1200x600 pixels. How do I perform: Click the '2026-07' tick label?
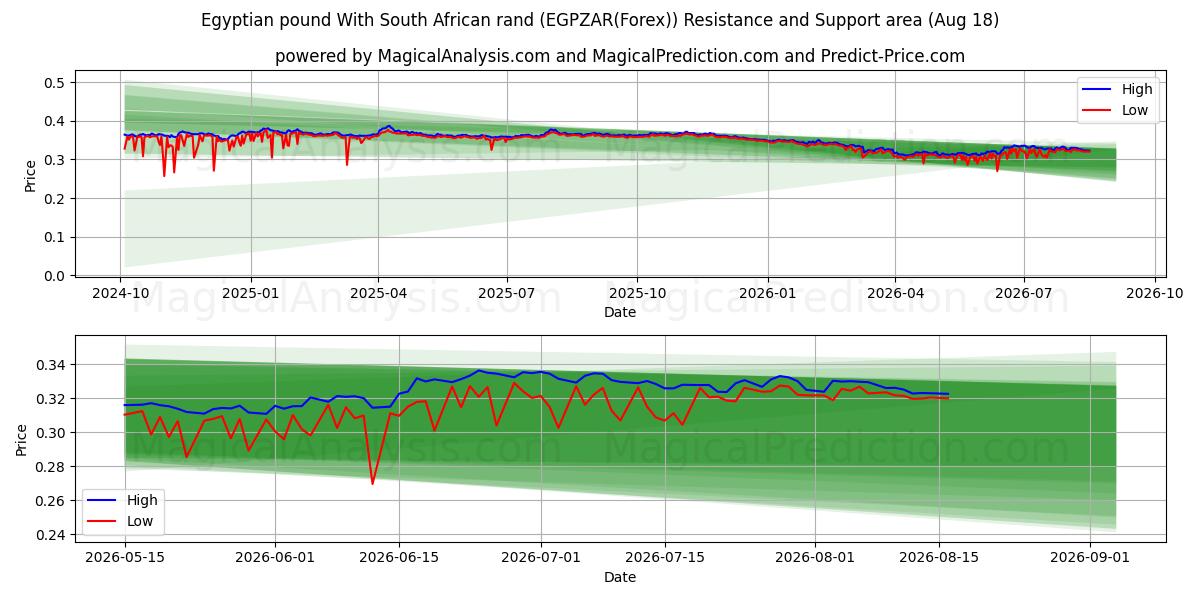(x=1023, y=293)
